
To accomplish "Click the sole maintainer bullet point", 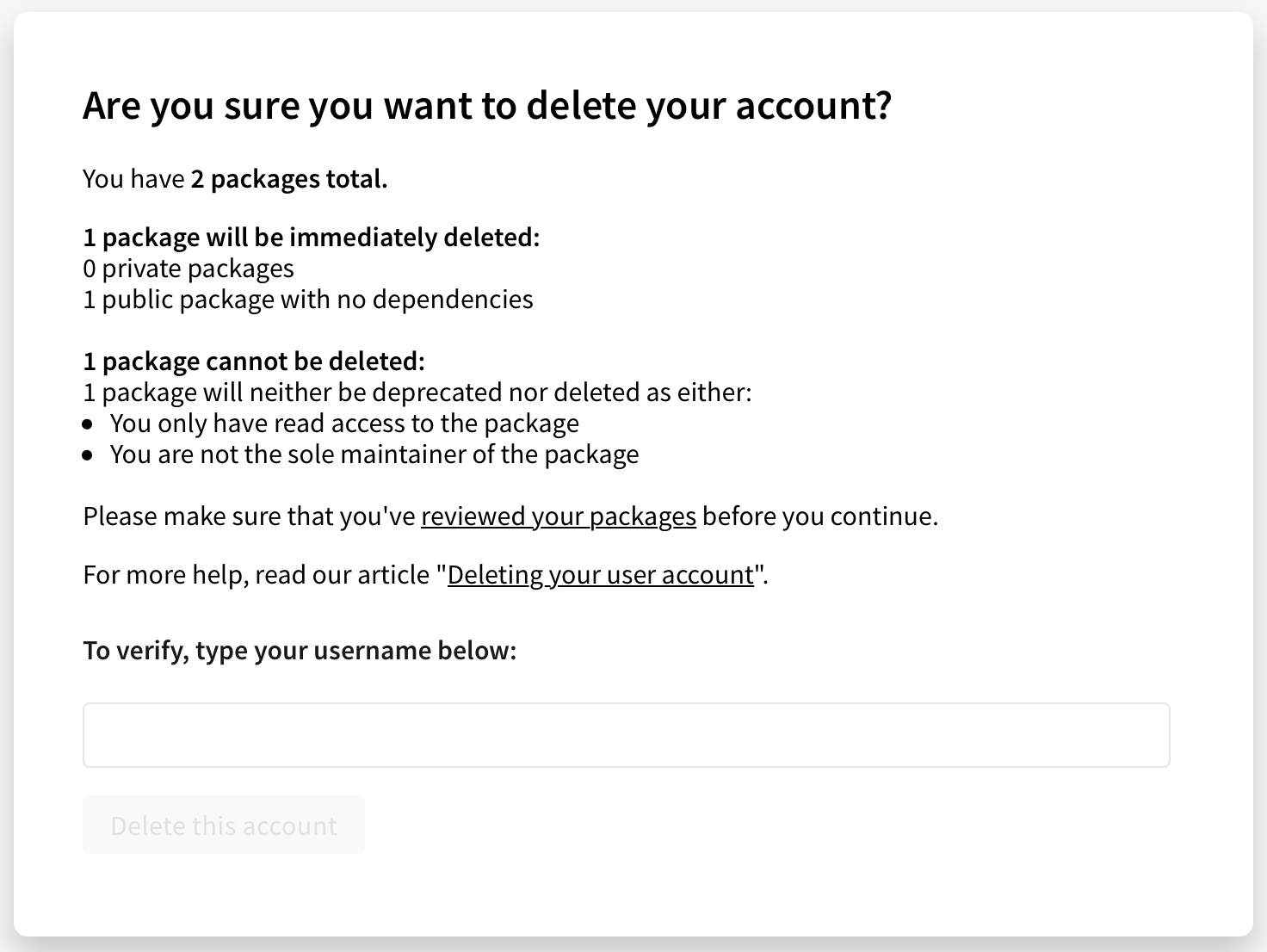I will point(374,454).
